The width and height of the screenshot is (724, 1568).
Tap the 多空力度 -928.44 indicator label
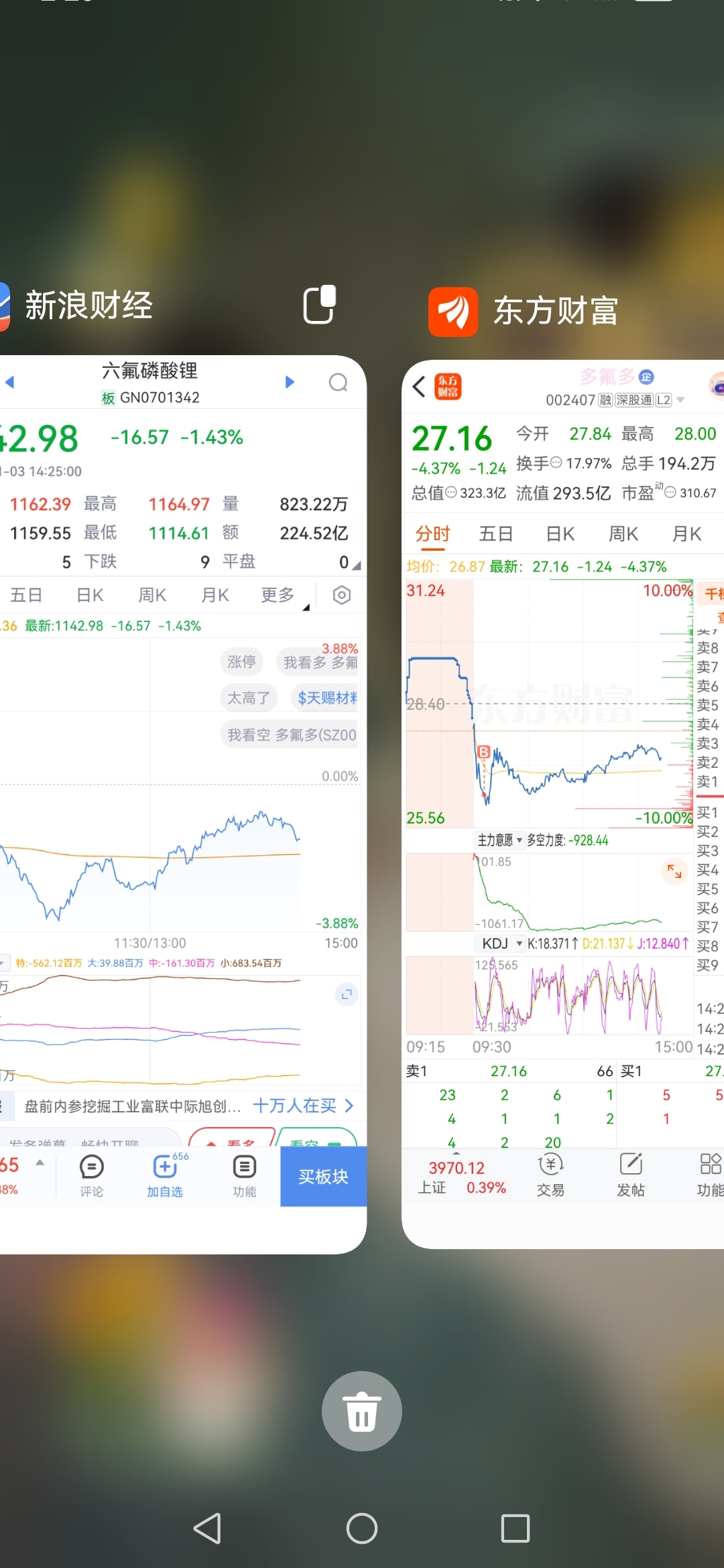[568, 840]
